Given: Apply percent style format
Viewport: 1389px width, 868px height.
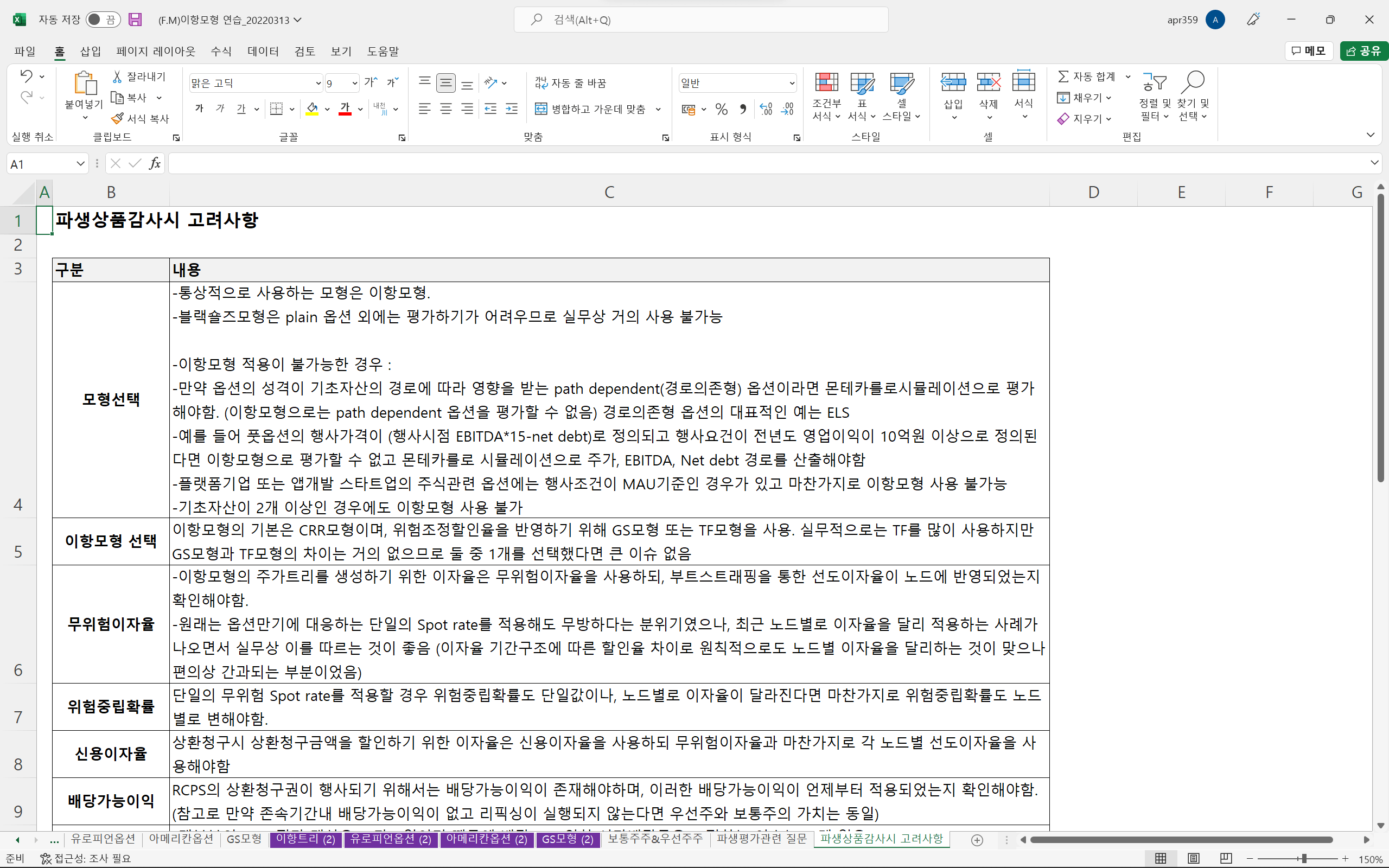Looking at the screenshot, I should (722, 108).
